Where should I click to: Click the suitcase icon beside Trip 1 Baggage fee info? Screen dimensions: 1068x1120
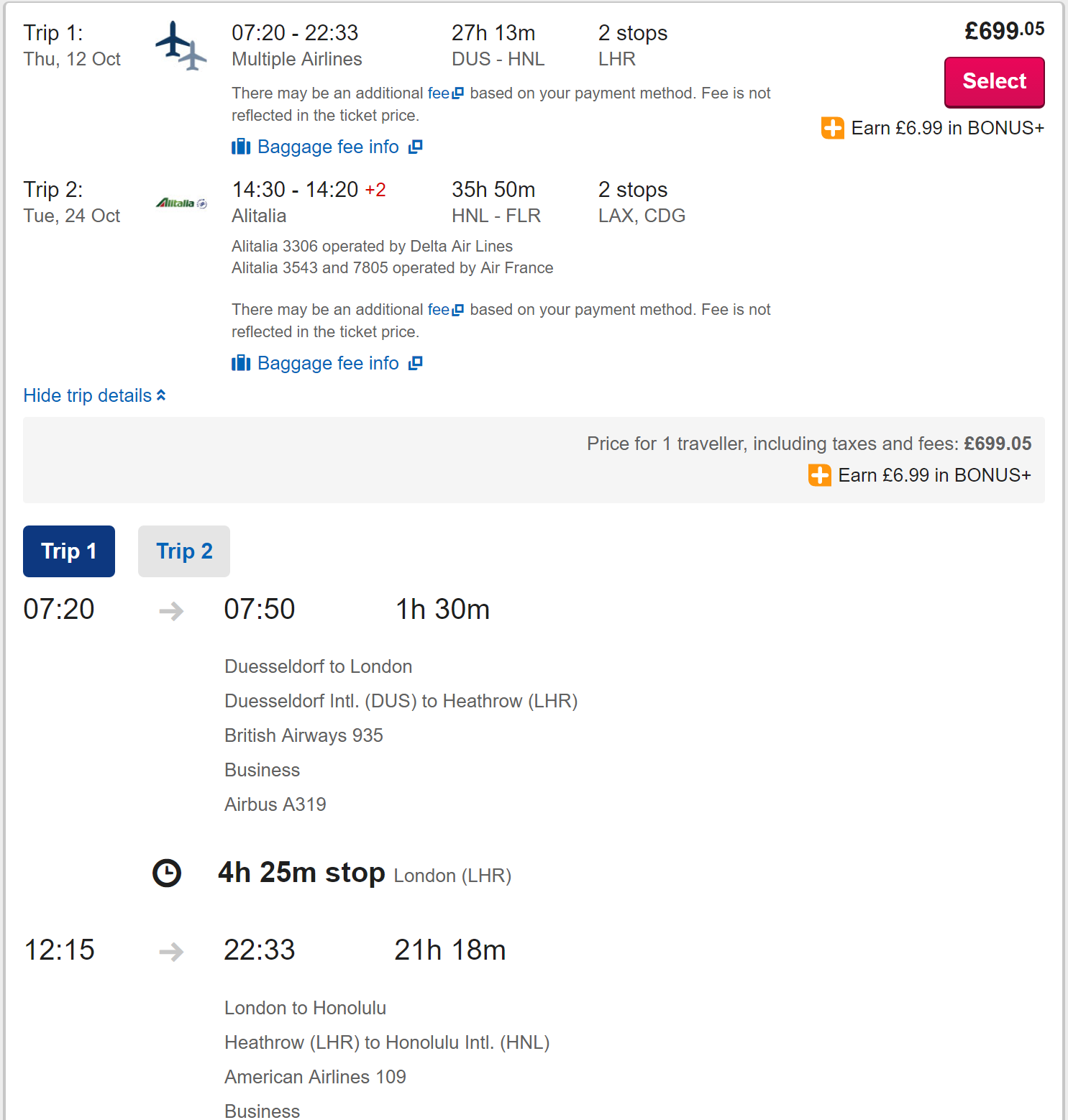241,147
